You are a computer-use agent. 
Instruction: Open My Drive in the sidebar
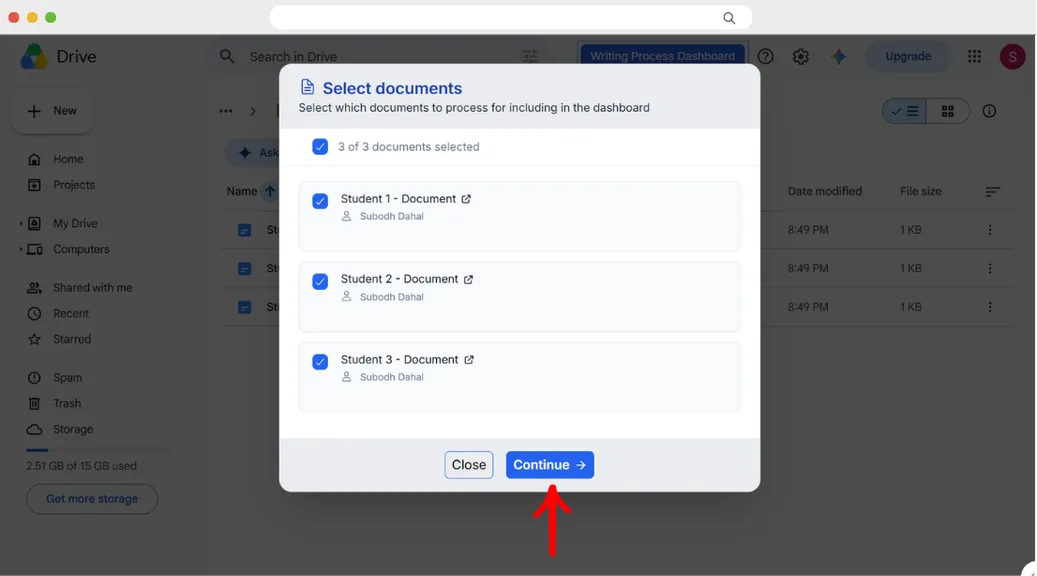tap(75, 224)
